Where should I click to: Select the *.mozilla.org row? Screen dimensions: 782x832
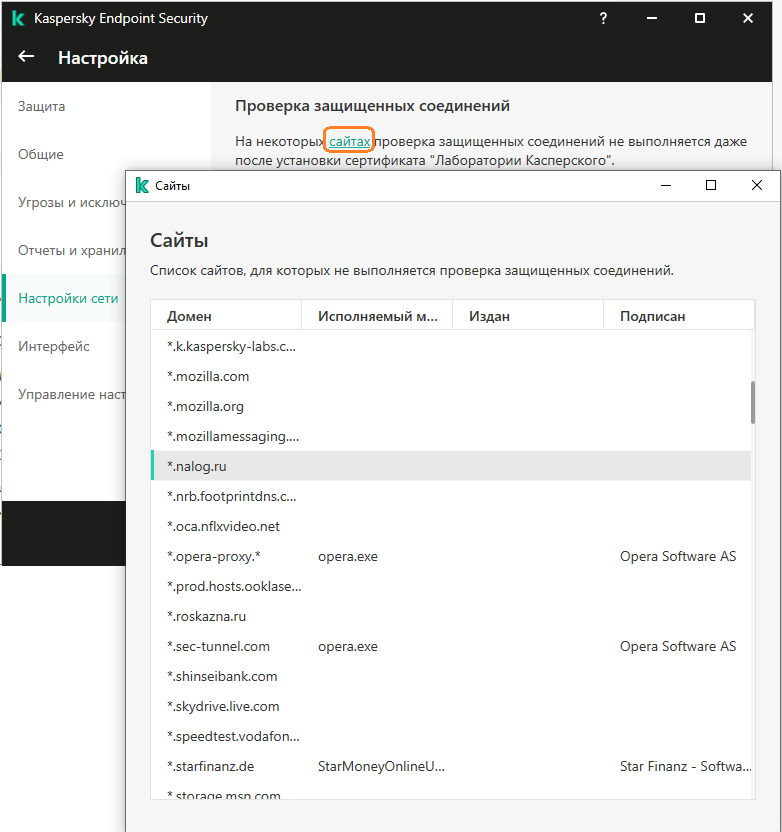[x=451, y=406]
